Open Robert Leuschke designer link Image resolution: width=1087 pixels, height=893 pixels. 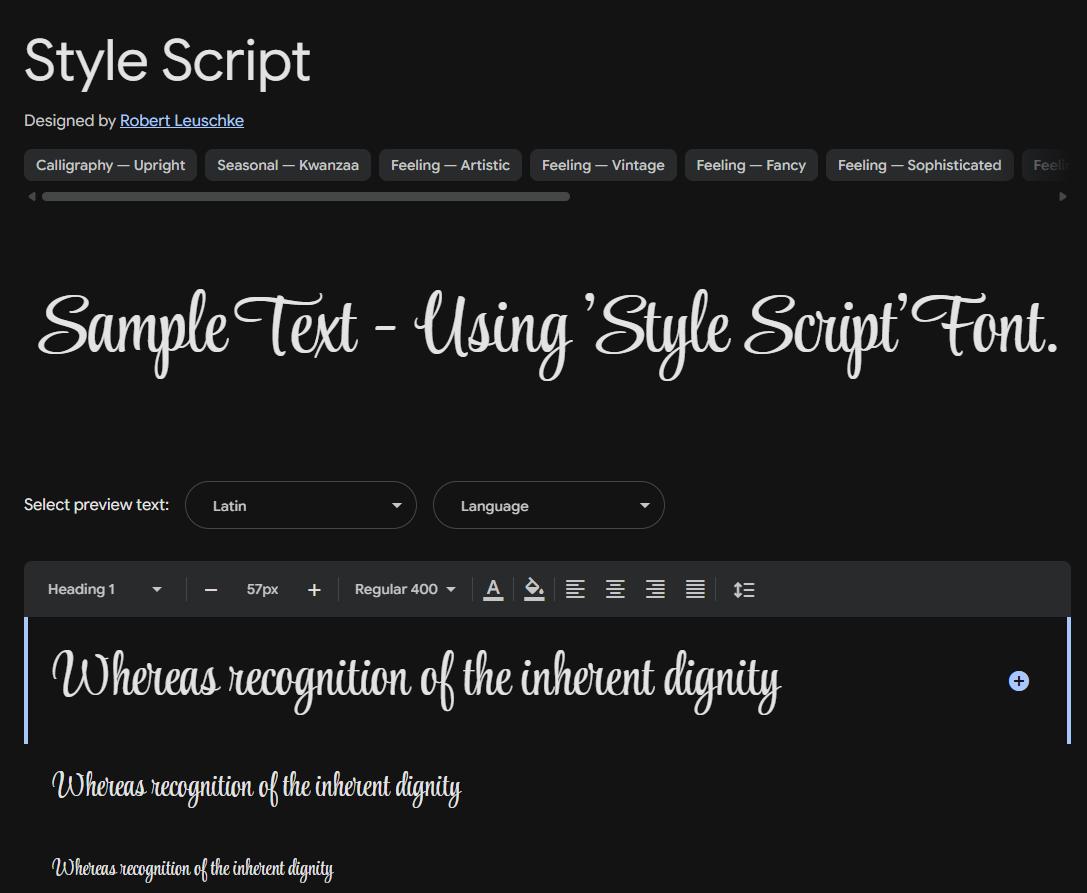(182, 121)
